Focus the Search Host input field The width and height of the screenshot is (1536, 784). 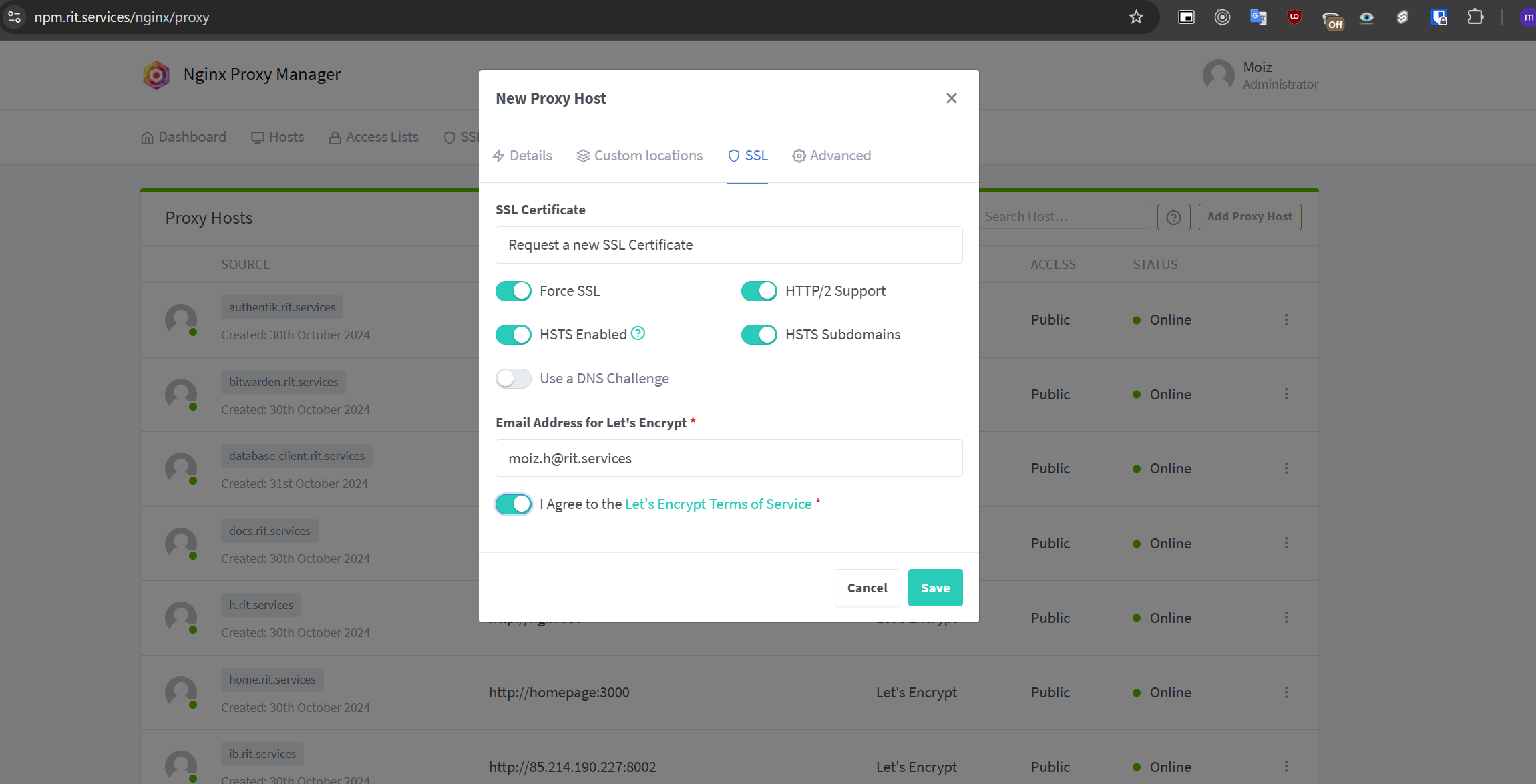pos(1065,217)
